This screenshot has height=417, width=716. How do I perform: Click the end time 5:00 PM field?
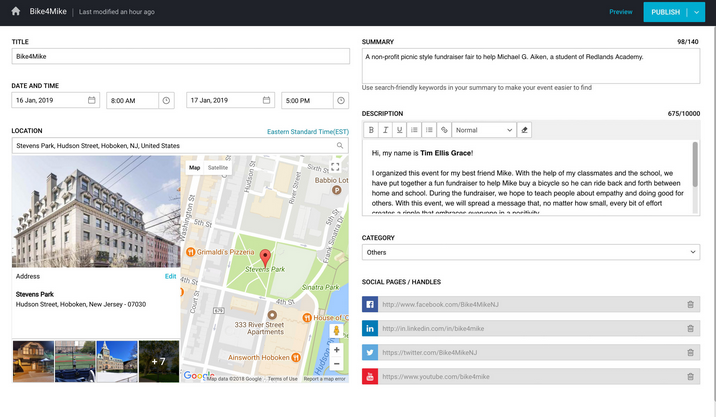tap(307, 100)
